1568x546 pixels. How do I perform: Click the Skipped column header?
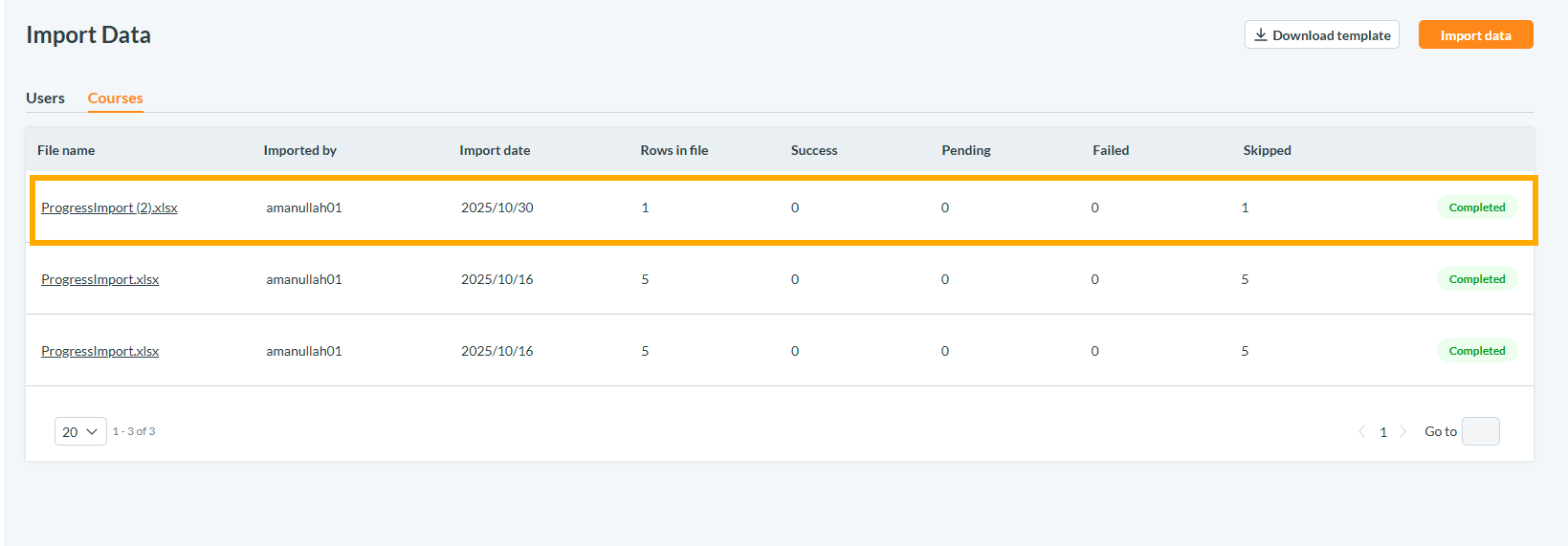1267,150
